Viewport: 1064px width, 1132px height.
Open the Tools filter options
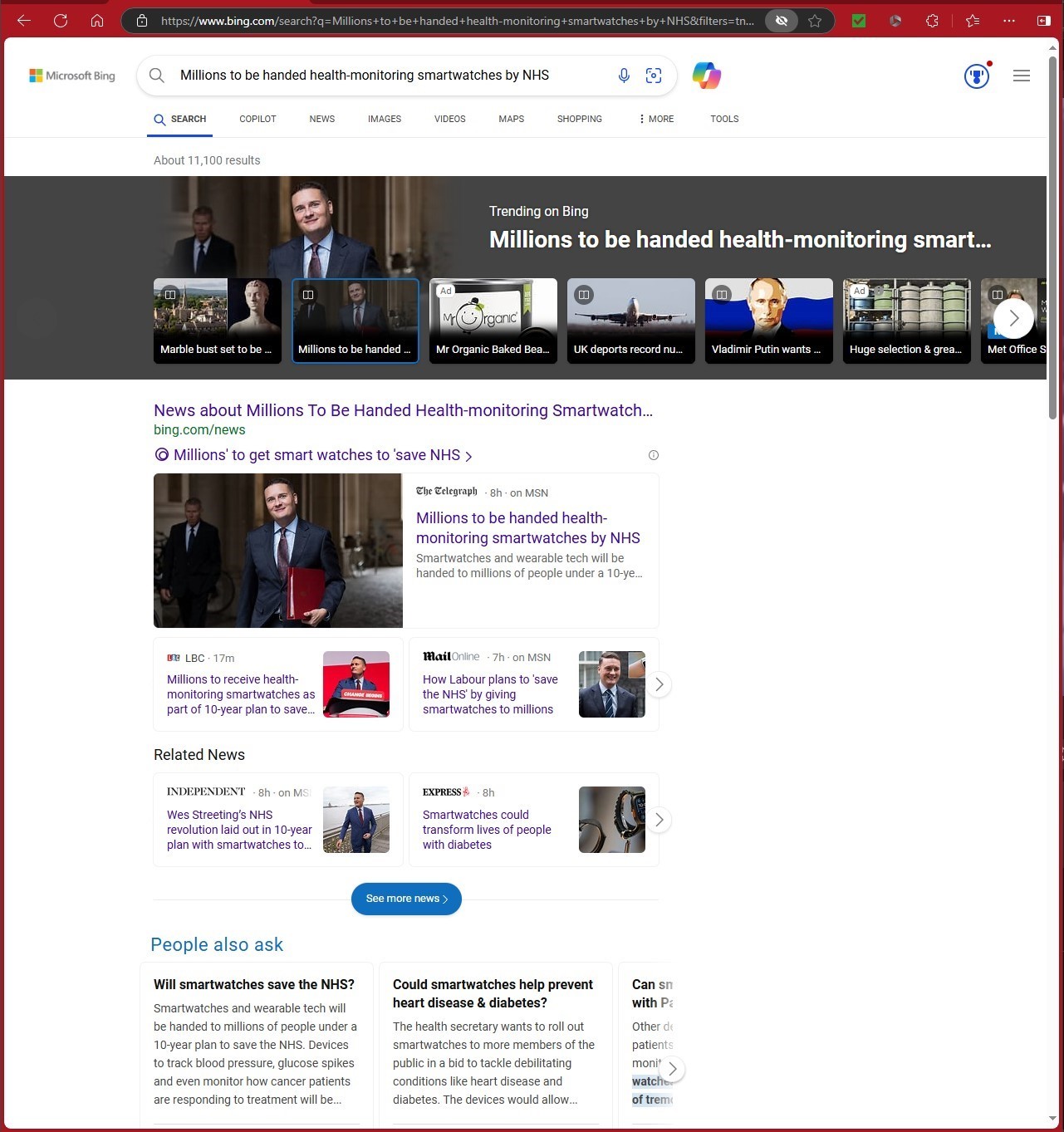(x=724, y=119)
